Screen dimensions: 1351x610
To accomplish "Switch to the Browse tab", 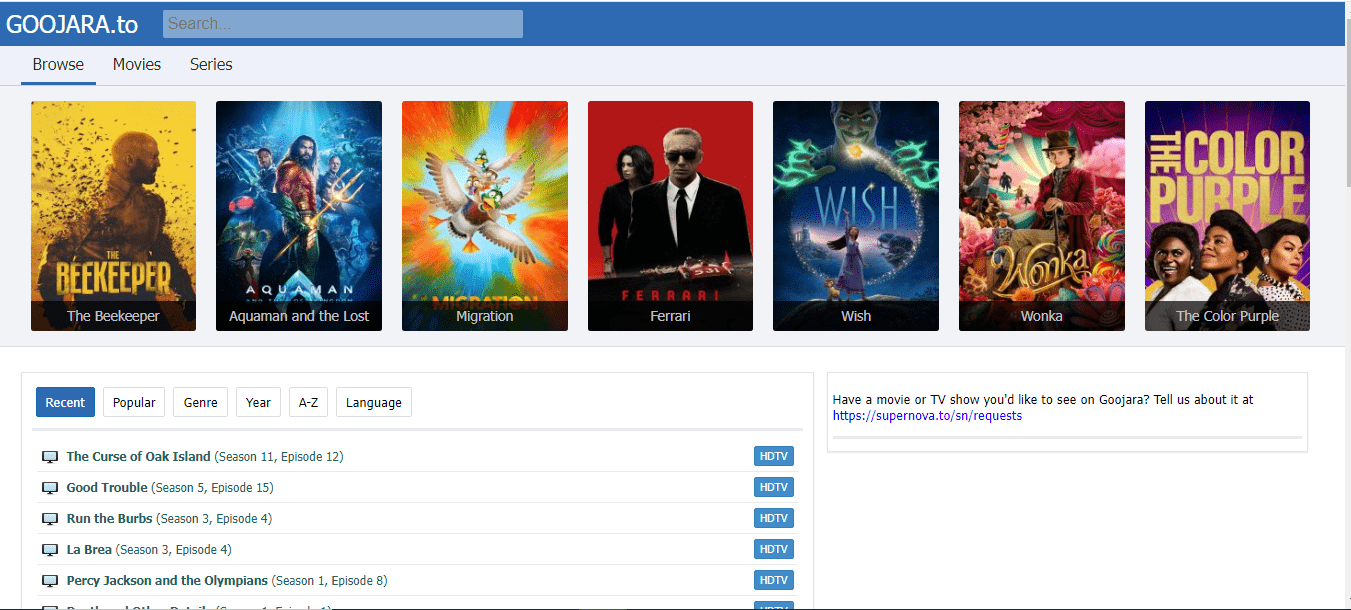I will click(58, 64).
